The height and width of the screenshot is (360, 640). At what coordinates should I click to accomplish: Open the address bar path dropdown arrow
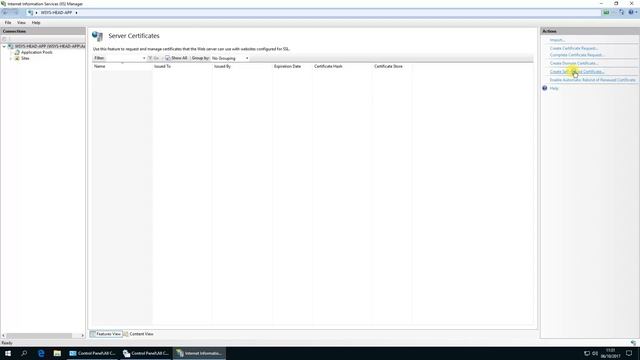(76, 13)
